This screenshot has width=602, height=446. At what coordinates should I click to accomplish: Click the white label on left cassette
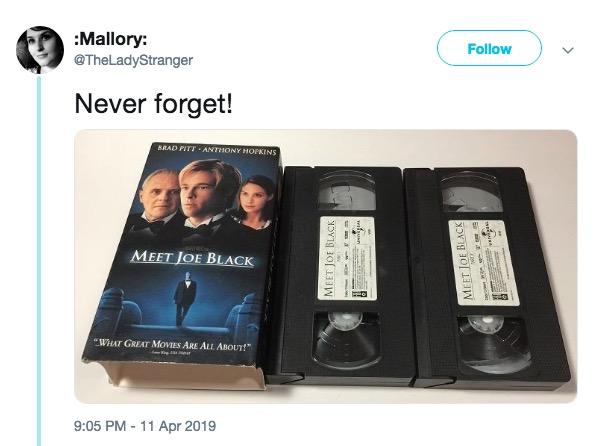(x=347, y=258)
